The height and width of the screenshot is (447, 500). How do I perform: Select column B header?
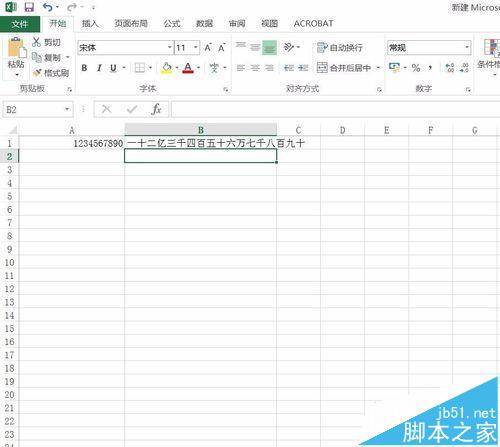[x=201, y=130]
